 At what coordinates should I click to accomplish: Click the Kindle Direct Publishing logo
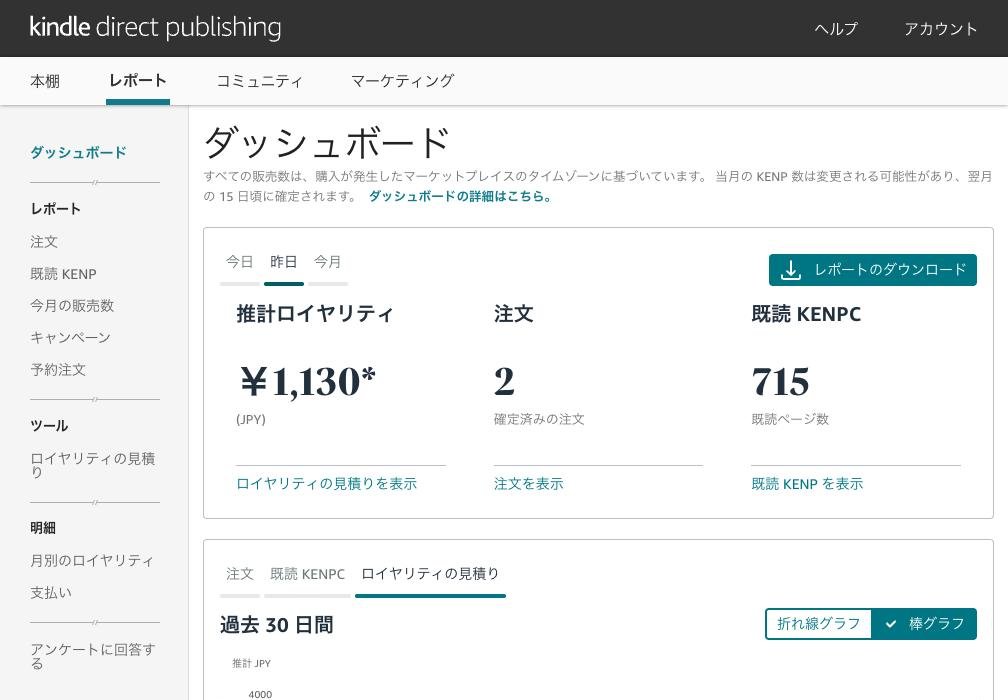[156, 28]
